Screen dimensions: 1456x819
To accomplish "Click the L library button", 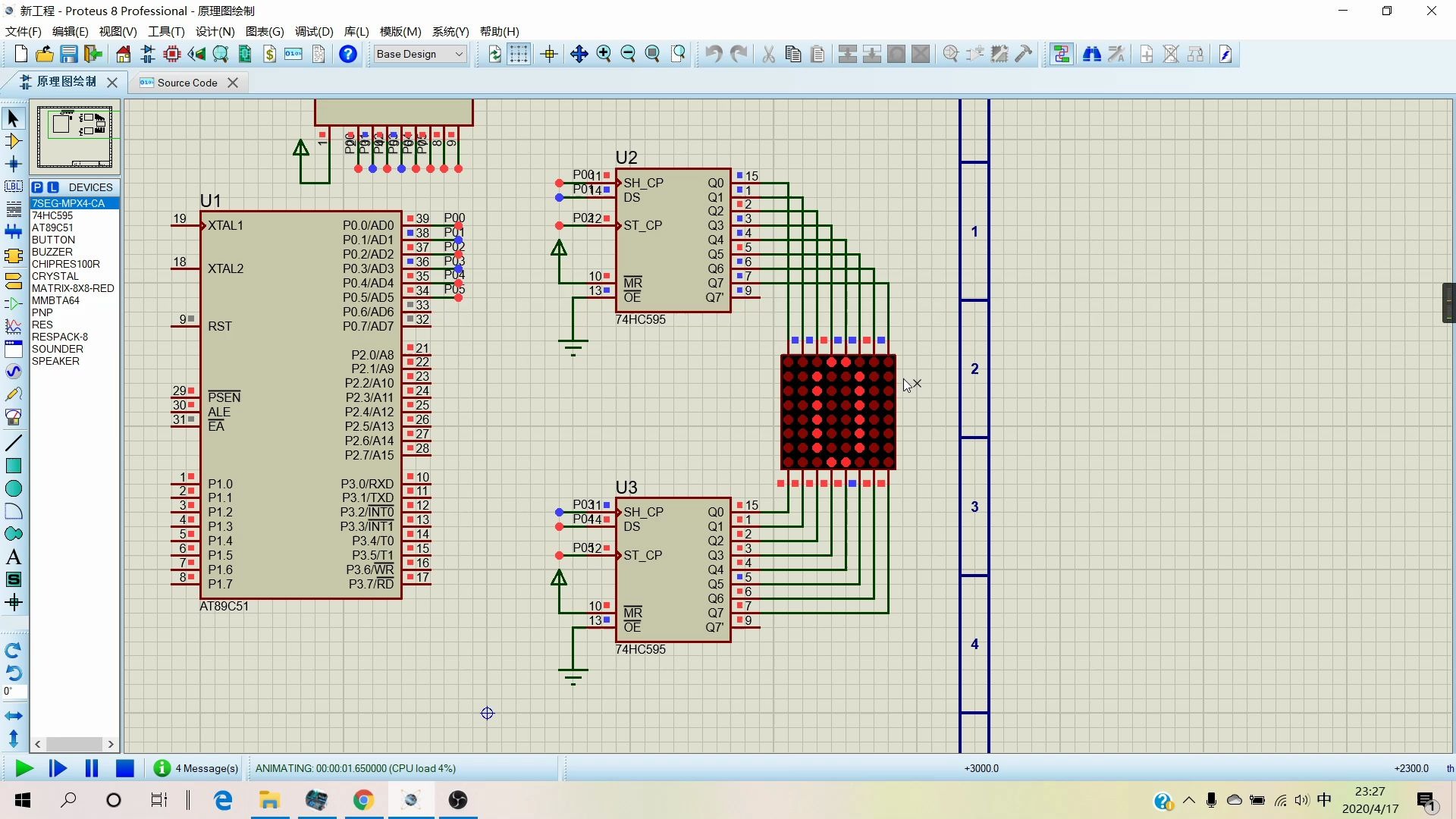I will (x=53, y=187).
